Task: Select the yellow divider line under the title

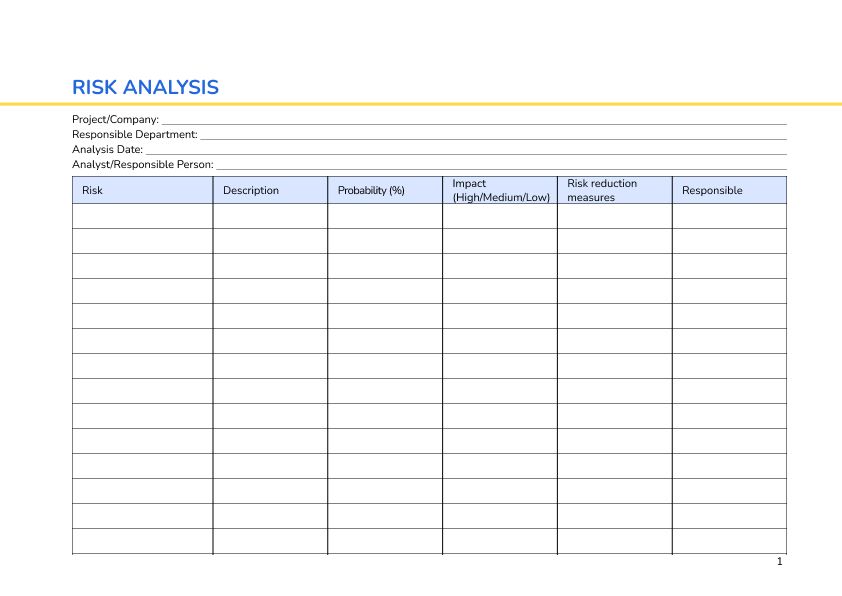Action: pyautogui.click(x=420, y=103)
